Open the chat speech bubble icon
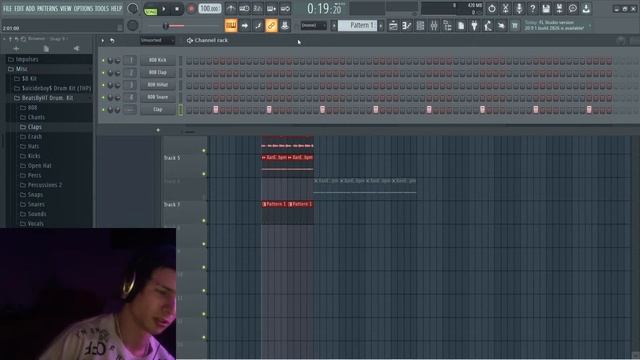This screenshot has height=360, width=640. (573, 8)
